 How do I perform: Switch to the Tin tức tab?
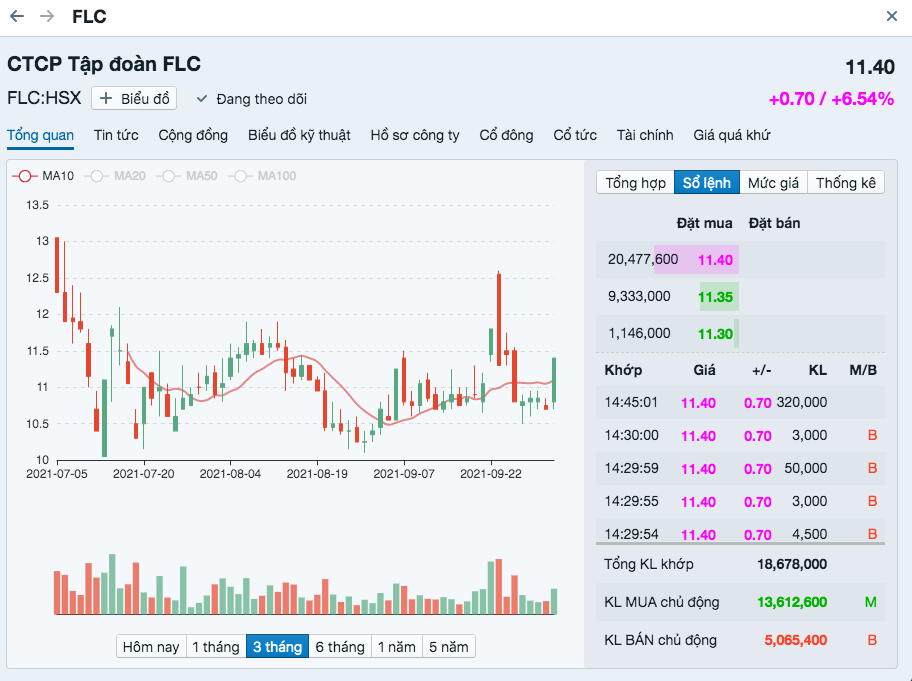click(116, 136)
